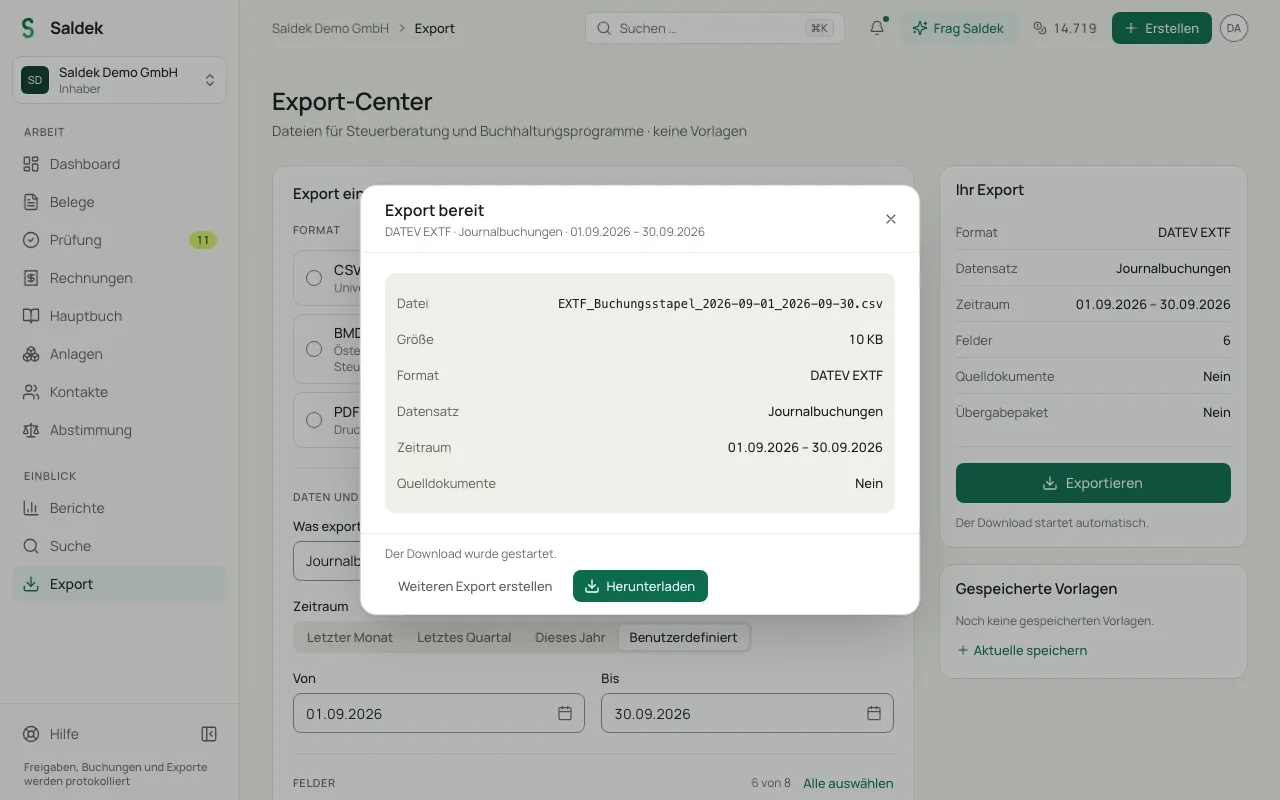The height and width of the screenshot is (800, 1280).
Task: Navigate to Rechnungen
Action: (x=120, y=278)
